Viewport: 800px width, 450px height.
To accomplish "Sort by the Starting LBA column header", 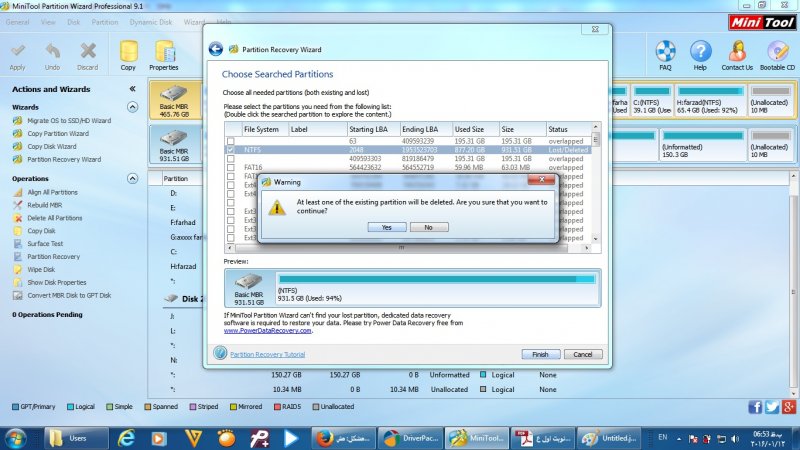I will tap(373, 129).
